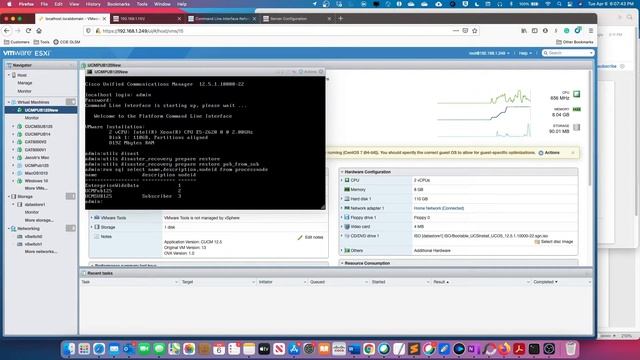Collapse Virtual Machines tree in Navigator
The width and height of the screenshot is (640, 360).
[x=9, y=102]
